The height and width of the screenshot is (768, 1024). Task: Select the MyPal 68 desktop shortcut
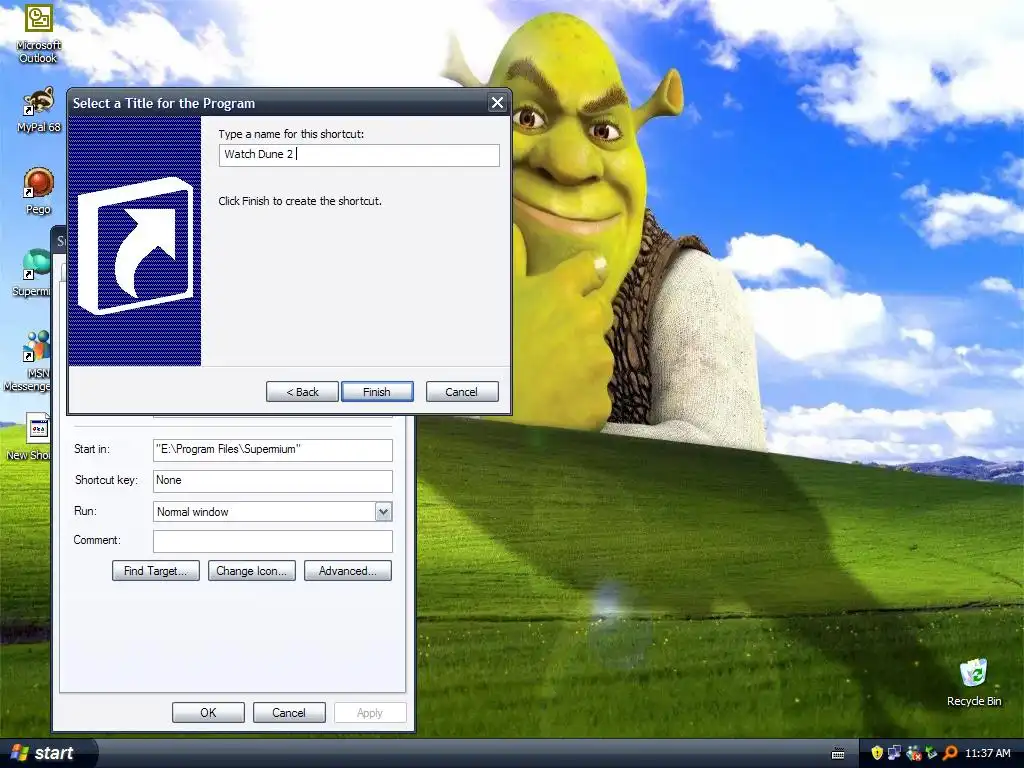(x=39, y=110)
